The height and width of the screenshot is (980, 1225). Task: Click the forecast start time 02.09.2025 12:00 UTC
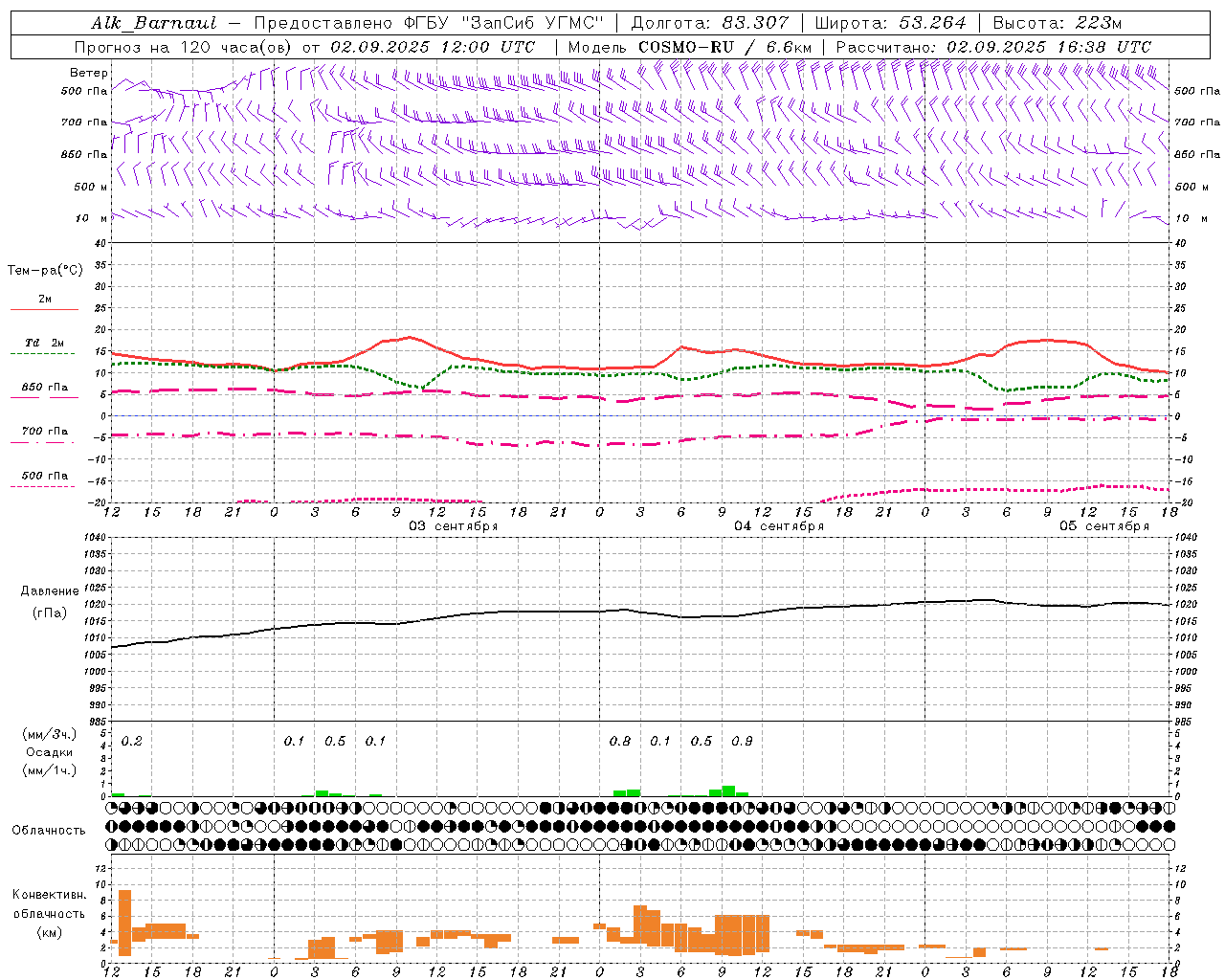433,47
